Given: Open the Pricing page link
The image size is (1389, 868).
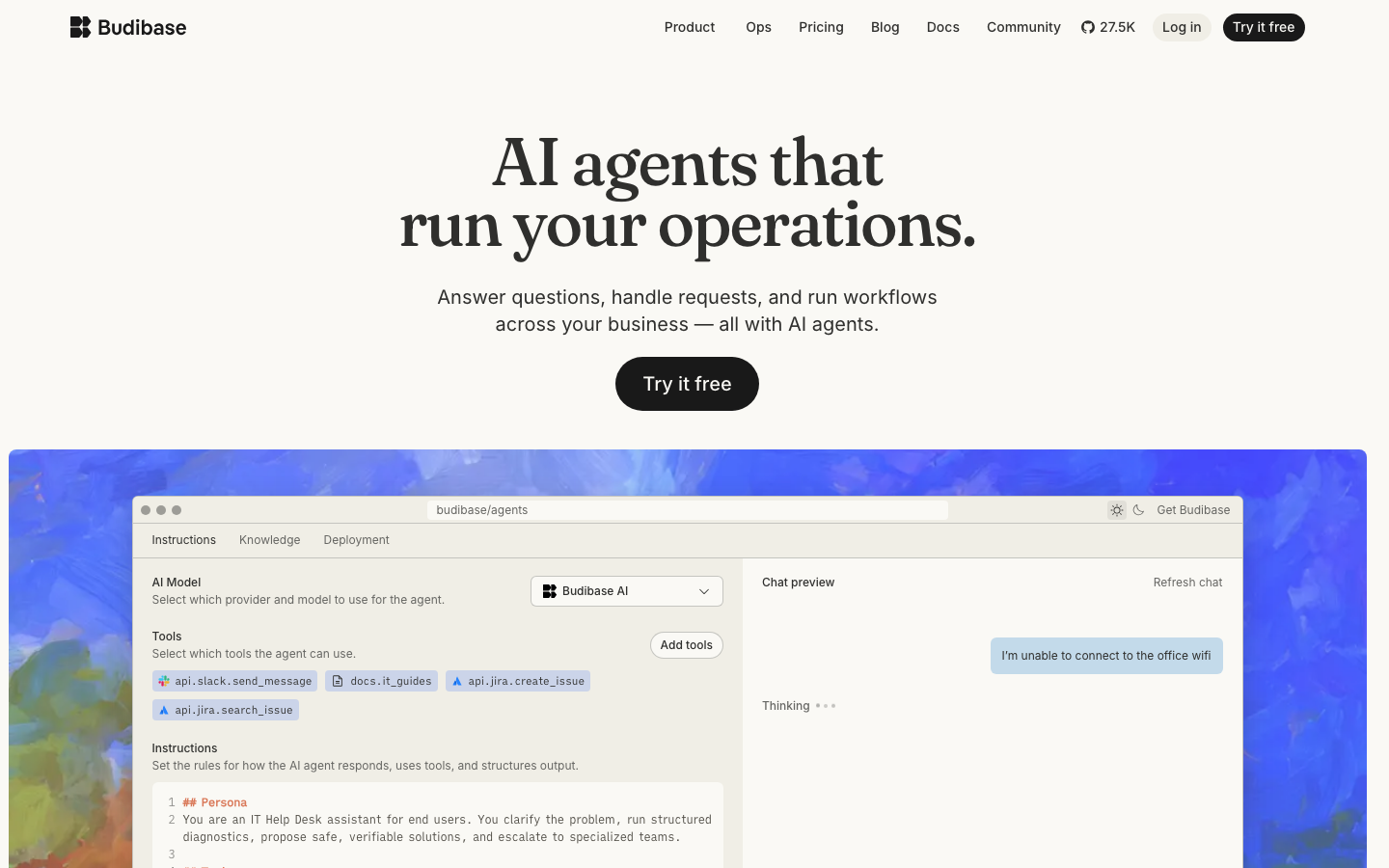Looking at the screenshot, I should [x=821, y=27].
